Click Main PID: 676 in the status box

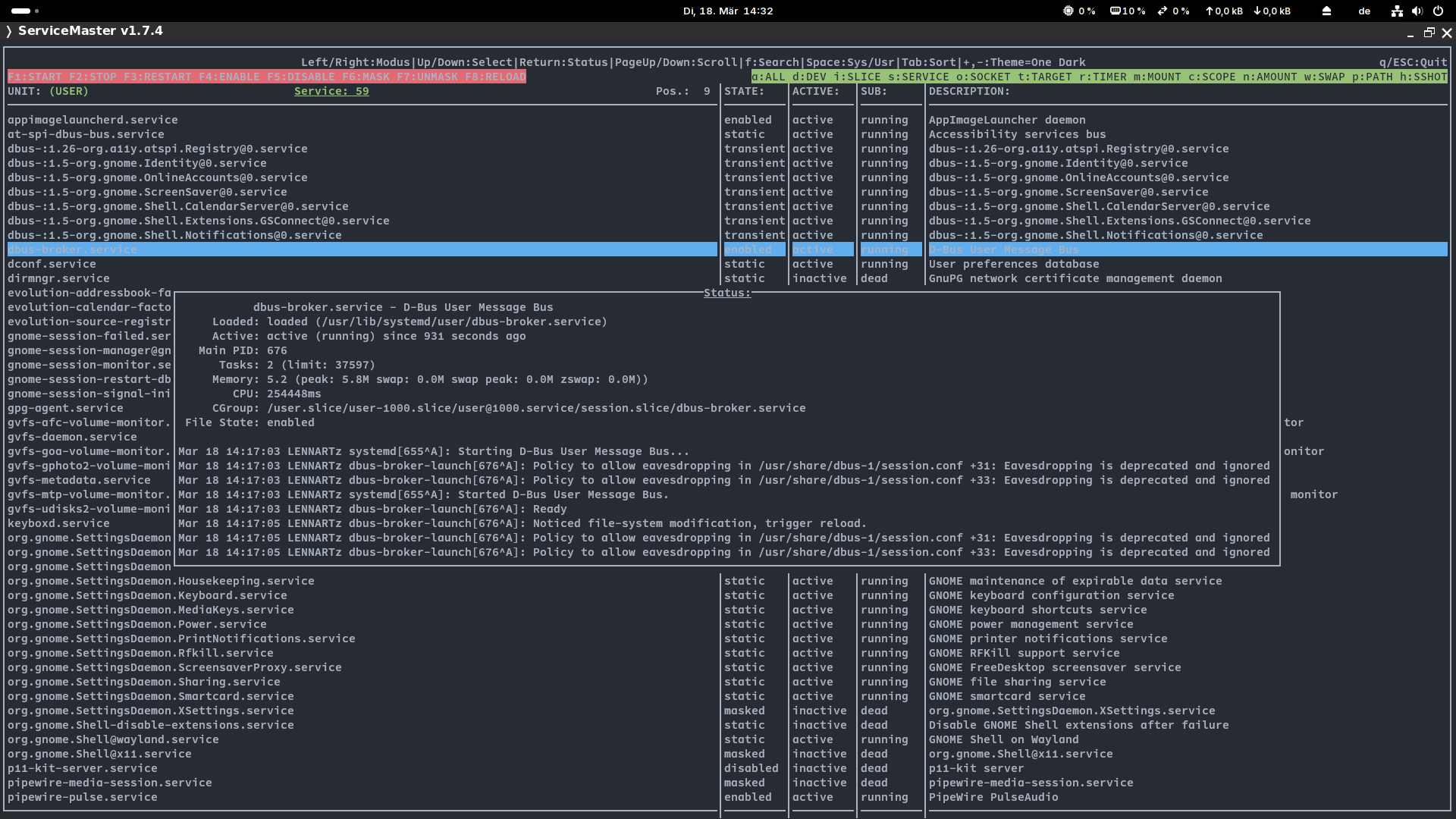point(243,350)
